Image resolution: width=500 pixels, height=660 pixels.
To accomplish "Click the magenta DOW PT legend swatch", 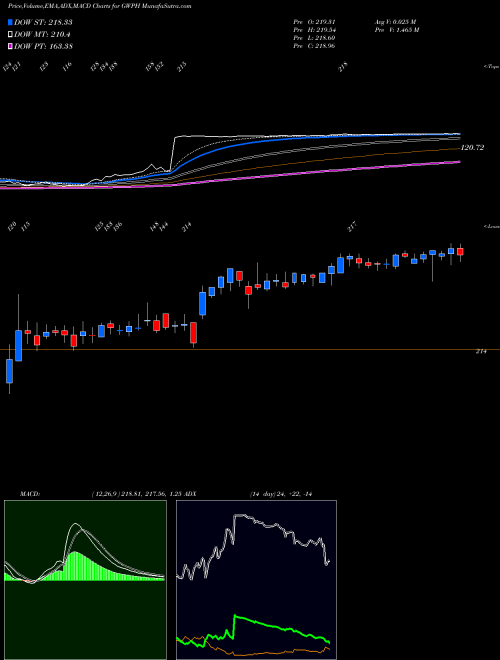I will (x=10, y=46).
